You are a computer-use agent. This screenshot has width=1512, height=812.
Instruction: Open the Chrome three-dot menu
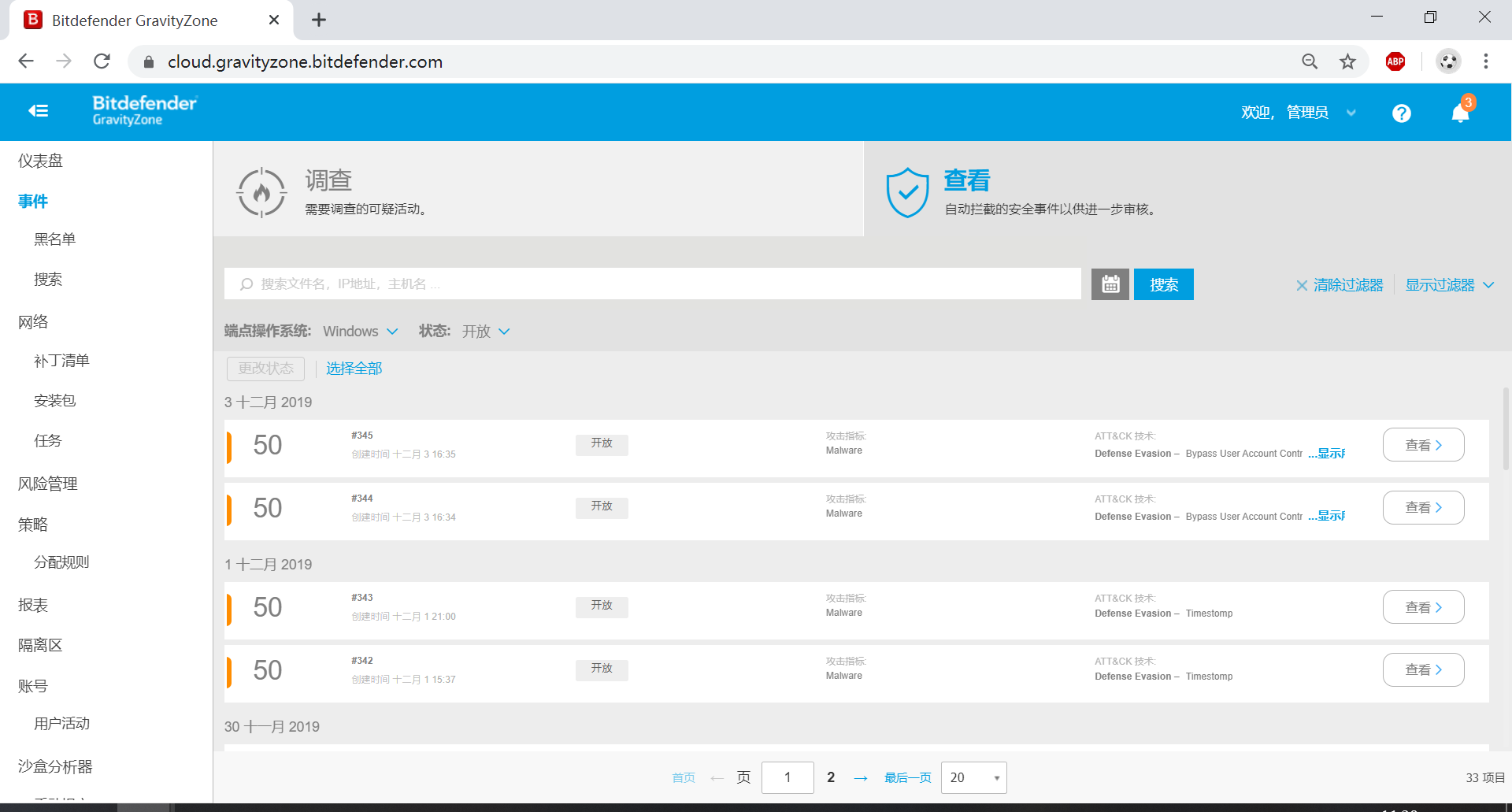(x=1486, y=61)
